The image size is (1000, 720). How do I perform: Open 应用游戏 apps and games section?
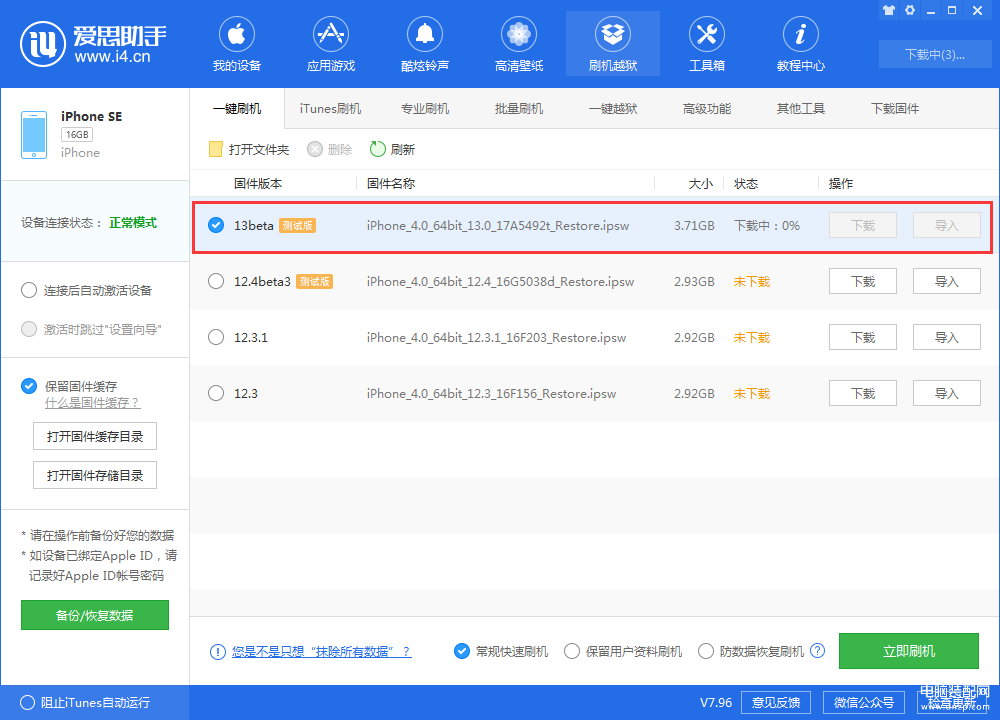(330, 44)
